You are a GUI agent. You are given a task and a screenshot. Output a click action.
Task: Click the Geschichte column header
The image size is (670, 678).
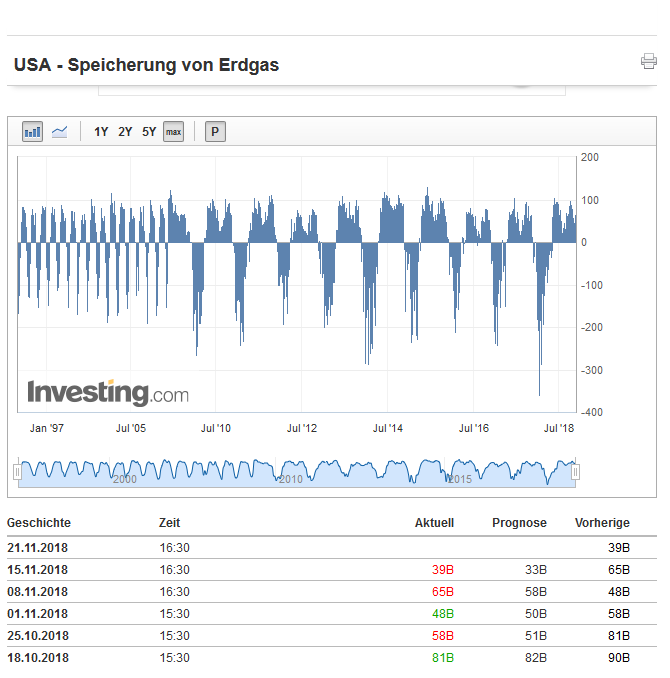(39, 522)
